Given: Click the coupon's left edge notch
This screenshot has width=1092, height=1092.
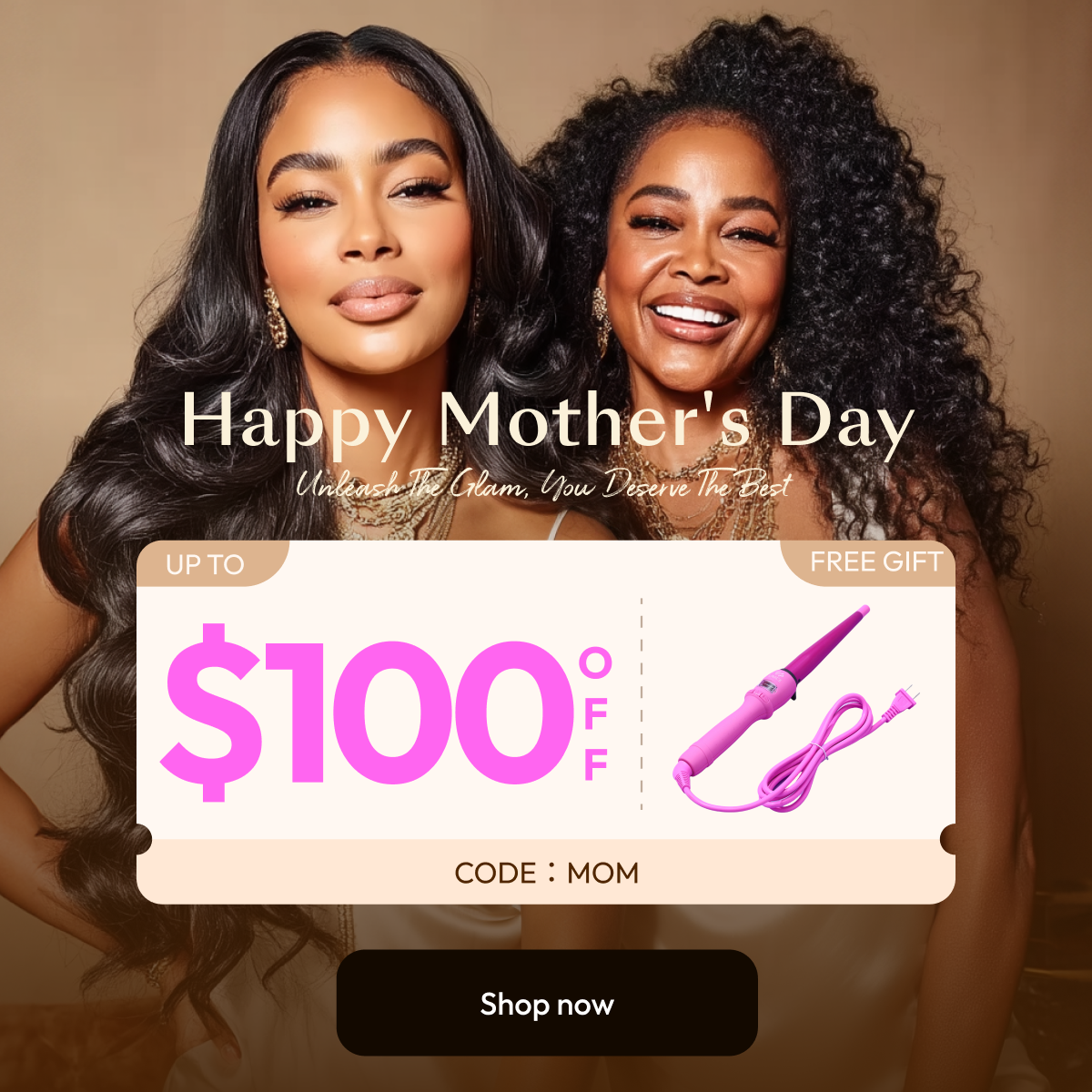Looking at the screenshot, I should pyautogui.click(x=142, y=839).
